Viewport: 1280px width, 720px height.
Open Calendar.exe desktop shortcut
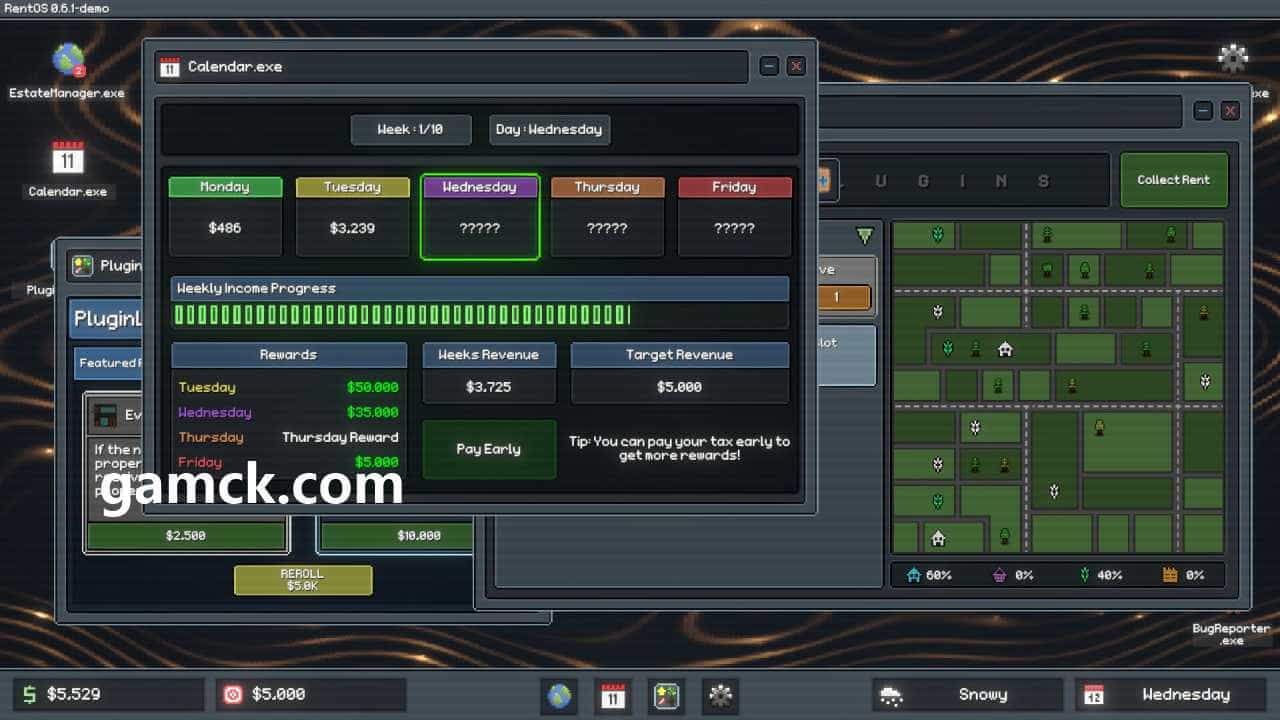tap(67, 160)
